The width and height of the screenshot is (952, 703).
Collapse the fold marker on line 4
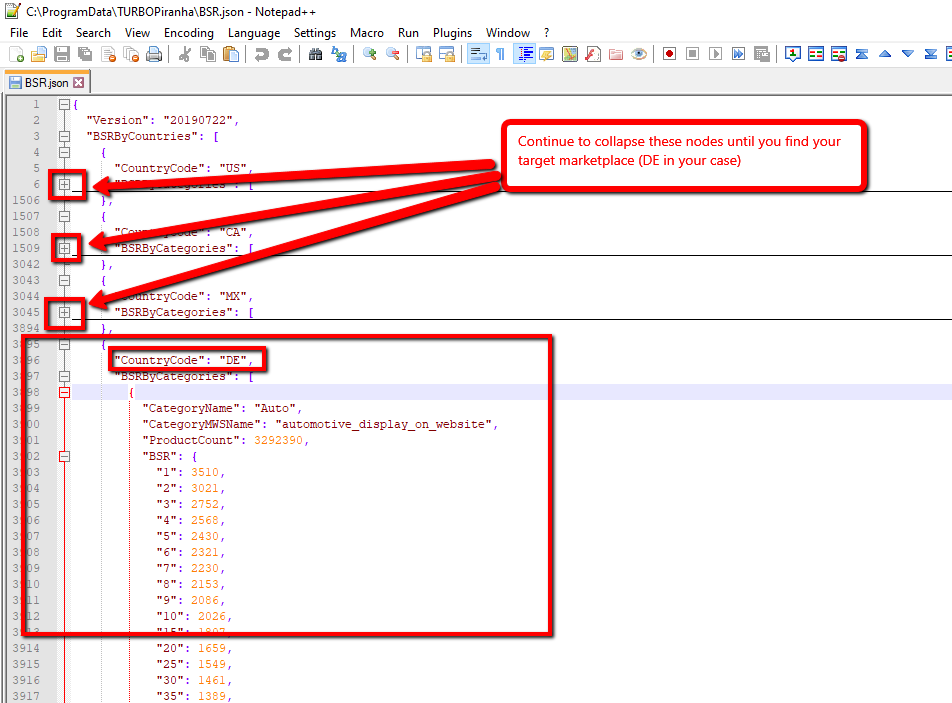click(x=64, y=152)
